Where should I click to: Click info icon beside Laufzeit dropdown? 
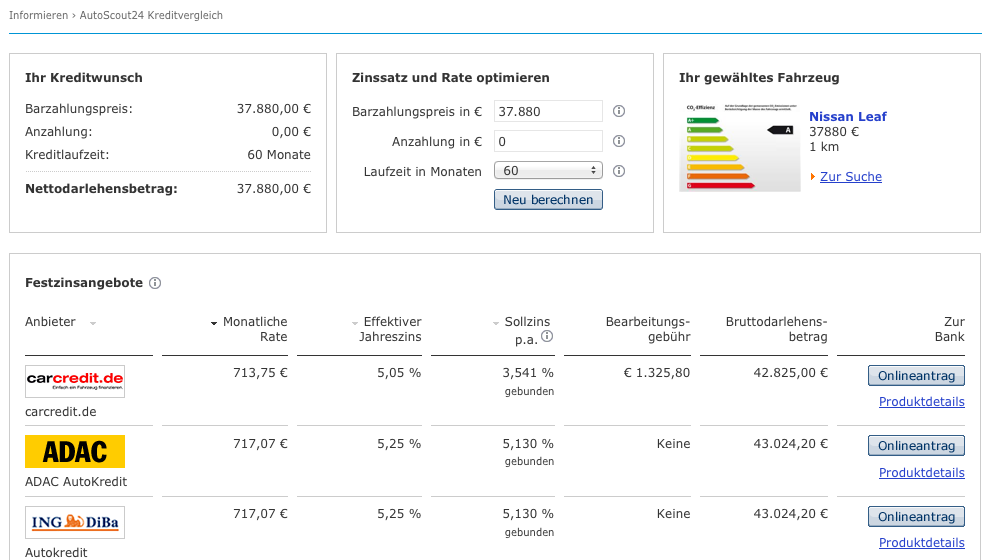pos(619,171)
